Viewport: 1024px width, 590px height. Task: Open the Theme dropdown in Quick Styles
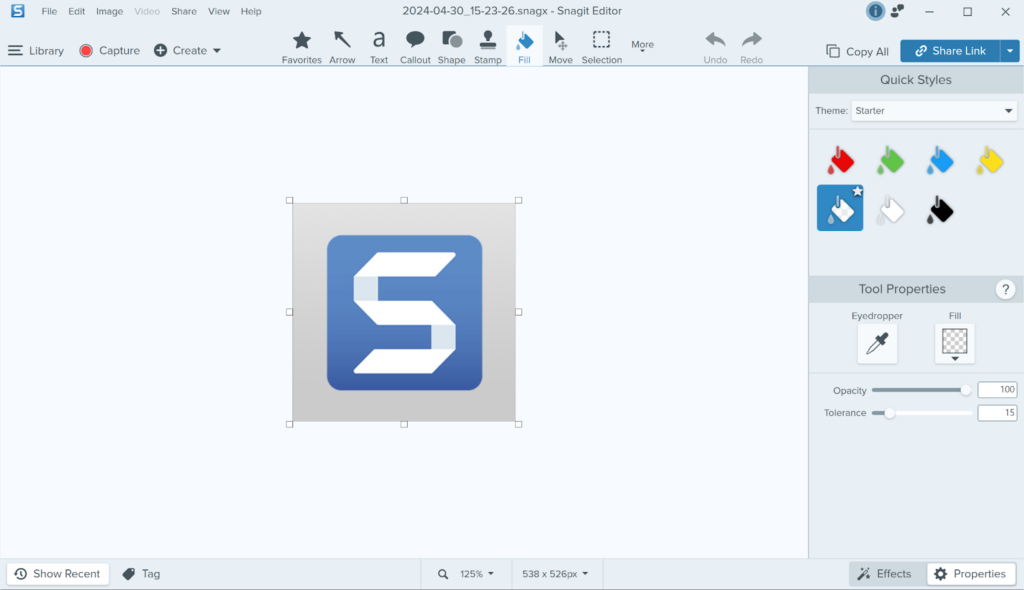point(933,110)
